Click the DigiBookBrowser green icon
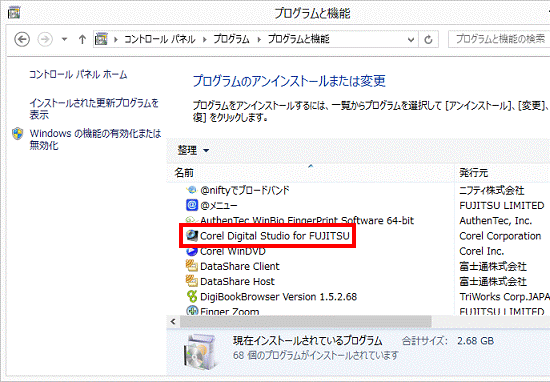Screen dimensions: 550x382 click(x=192, y=296)
